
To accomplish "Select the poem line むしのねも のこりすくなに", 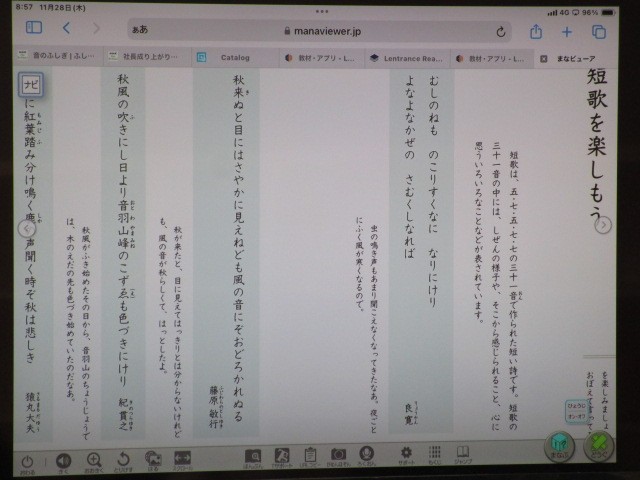I will (433, 191).
